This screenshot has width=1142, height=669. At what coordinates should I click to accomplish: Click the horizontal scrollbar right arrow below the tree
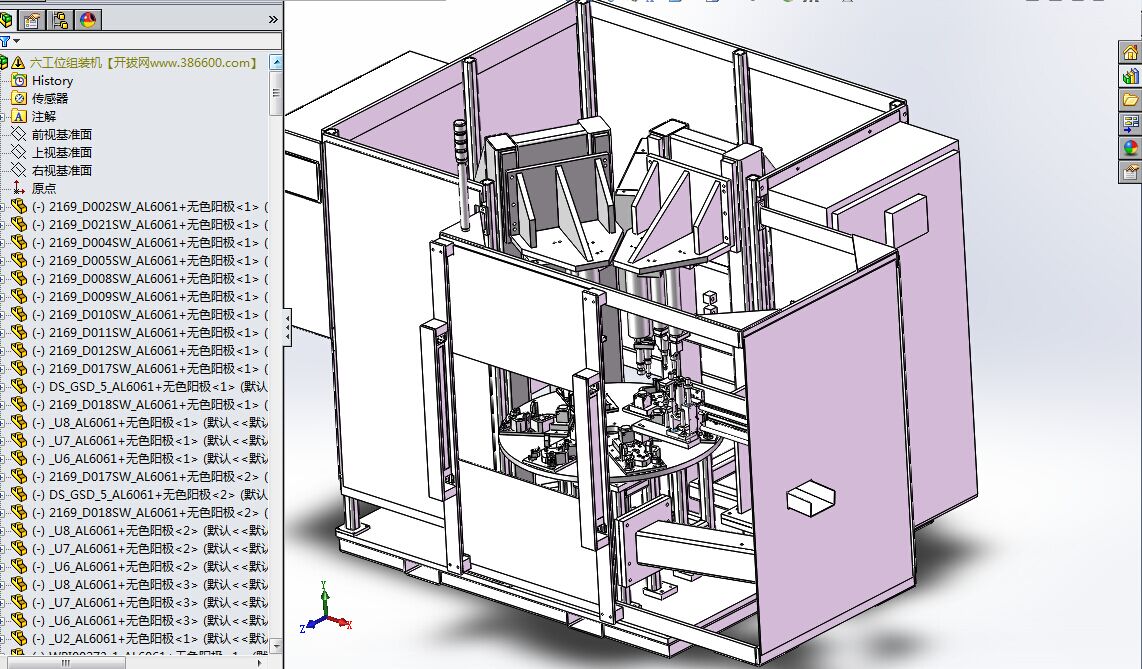coord(261,663)
